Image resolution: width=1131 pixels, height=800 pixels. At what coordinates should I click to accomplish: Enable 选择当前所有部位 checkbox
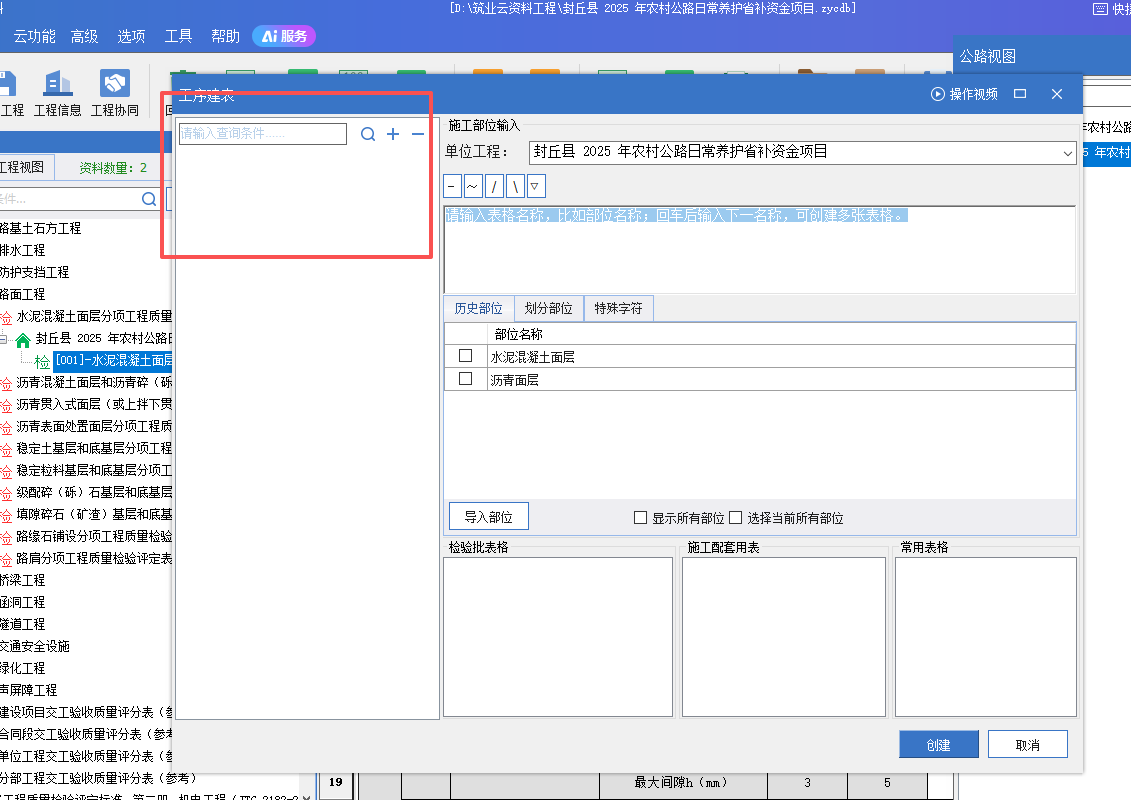[x=736, y=517]
